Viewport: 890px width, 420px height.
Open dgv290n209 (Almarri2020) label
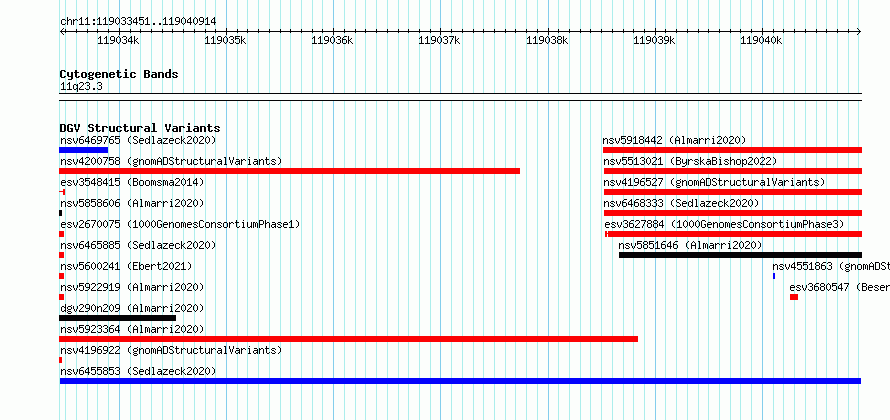[x=132, y=308]
